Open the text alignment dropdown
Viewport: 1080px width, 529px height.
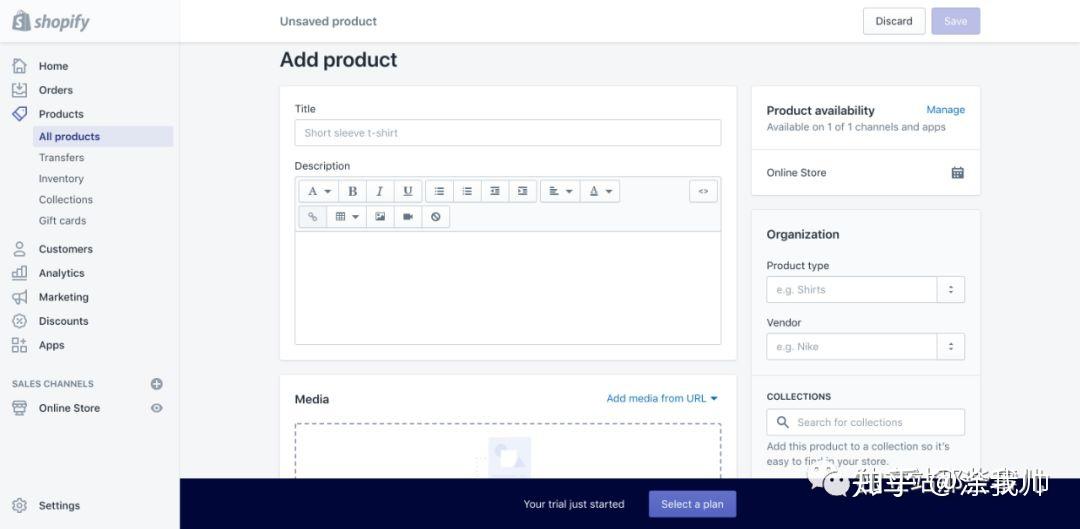click(x=561, y=191)
